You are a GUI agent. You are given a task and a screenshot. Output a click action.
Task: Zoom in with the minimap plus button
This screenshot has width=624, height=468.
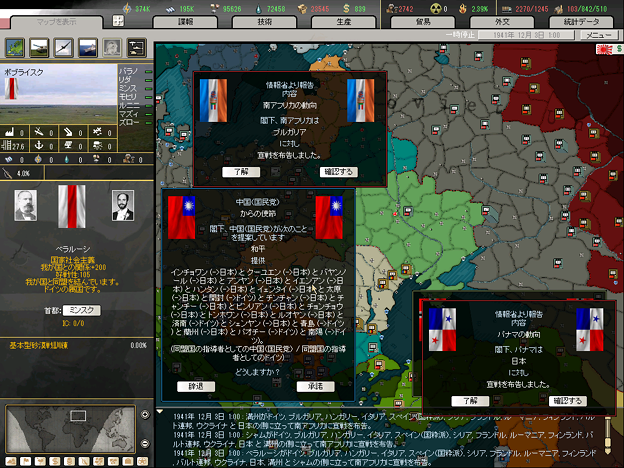[x=145, y=415]
